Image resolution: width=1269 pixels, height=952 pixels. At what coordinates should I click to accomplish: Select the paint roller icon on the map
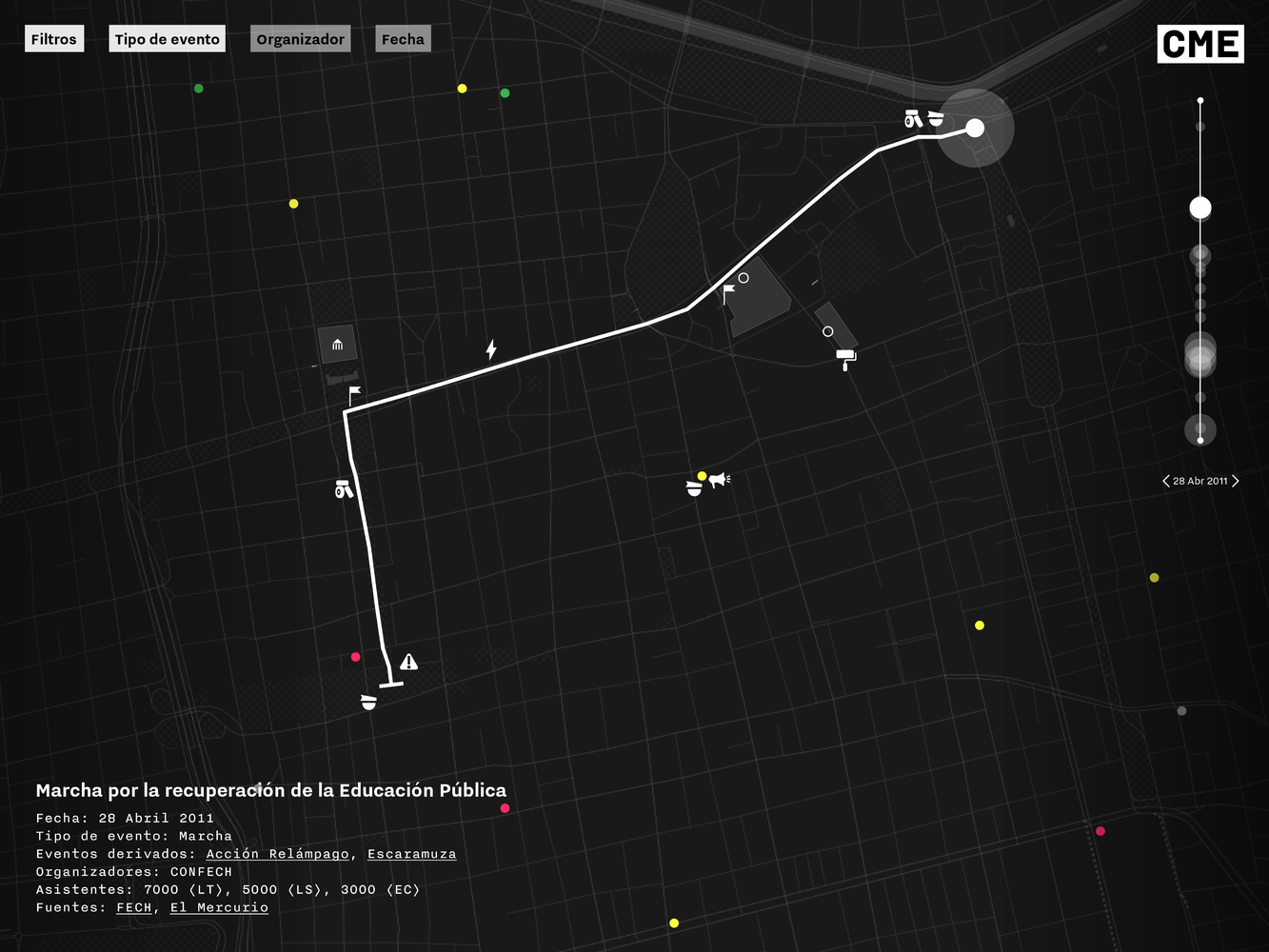(845, 359)
